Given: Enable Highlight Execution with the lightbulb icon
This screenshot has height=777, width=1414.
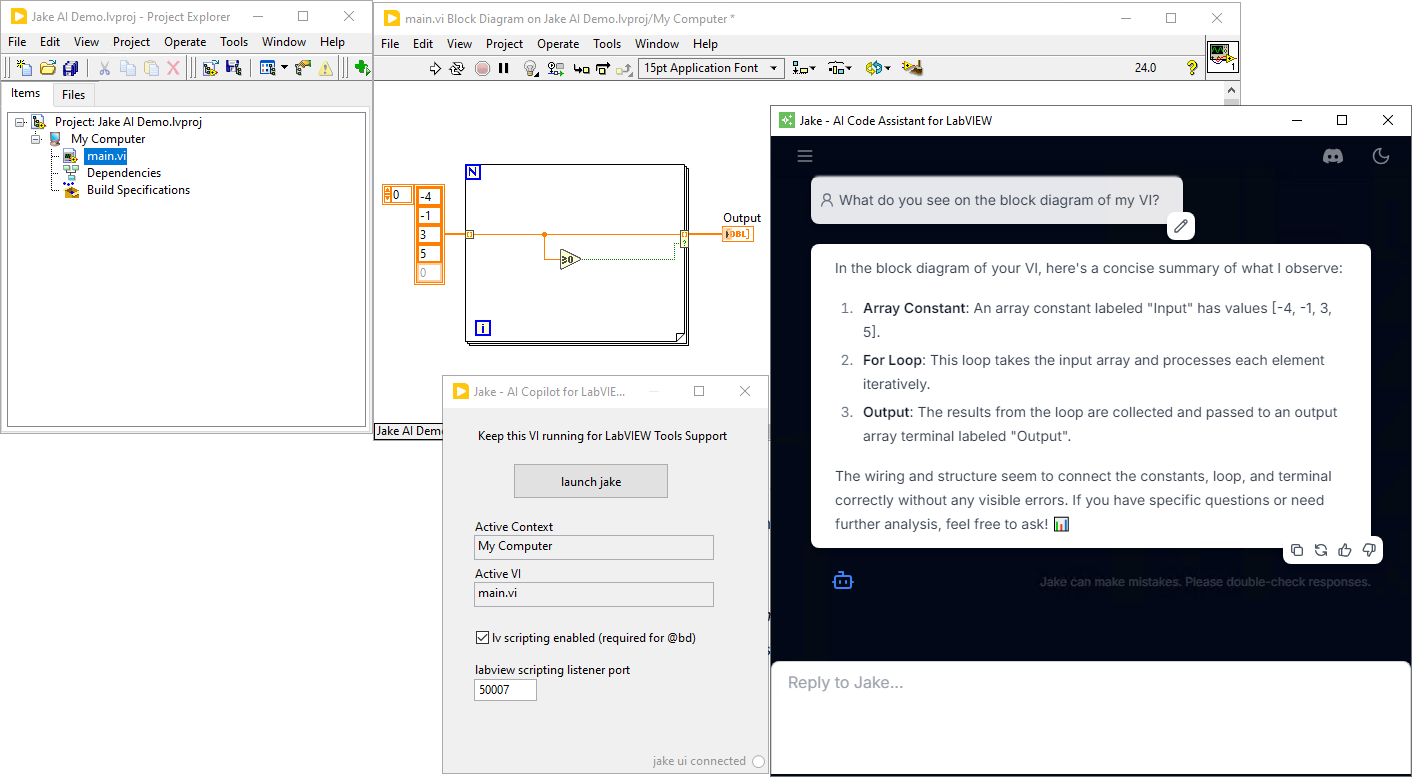Looking at the screenshot, I should [x=530, y=68].
